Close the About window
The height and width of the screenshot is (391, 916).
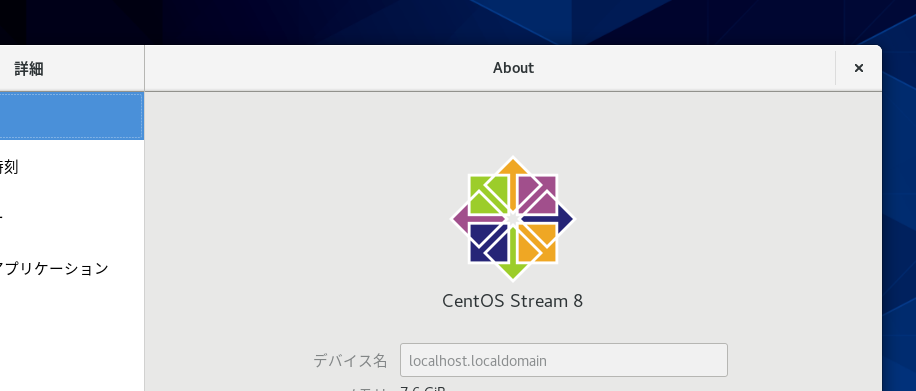858,68
